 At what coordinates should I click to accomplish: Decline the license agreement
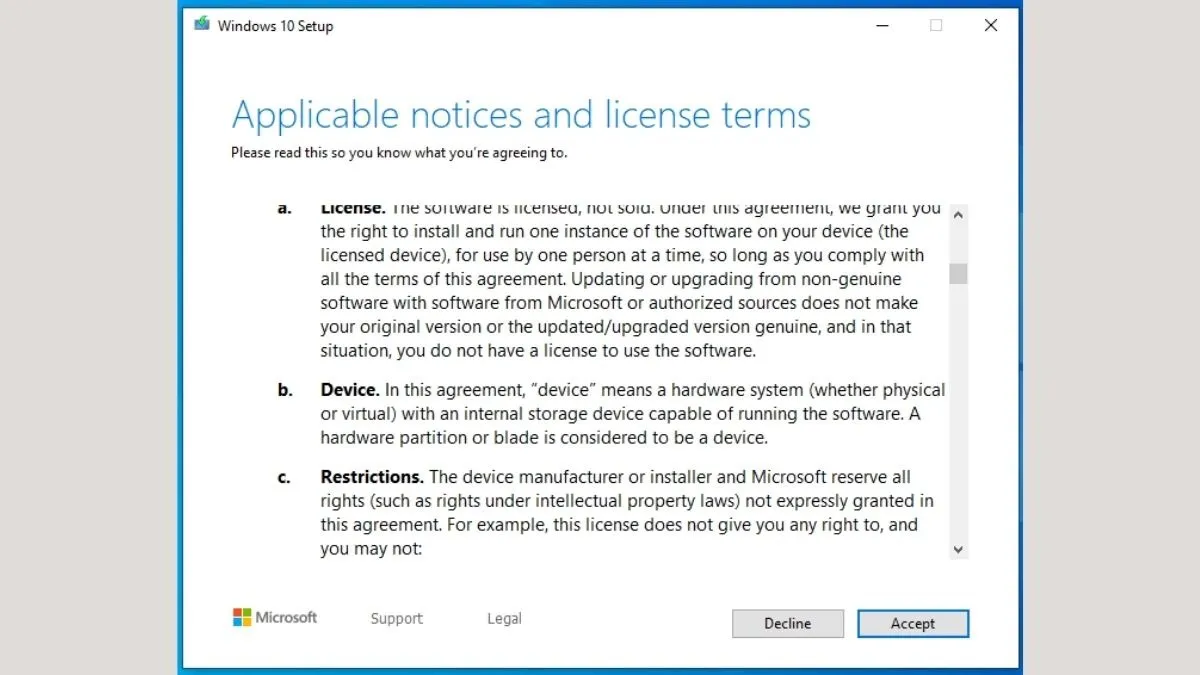click(787, 623)
